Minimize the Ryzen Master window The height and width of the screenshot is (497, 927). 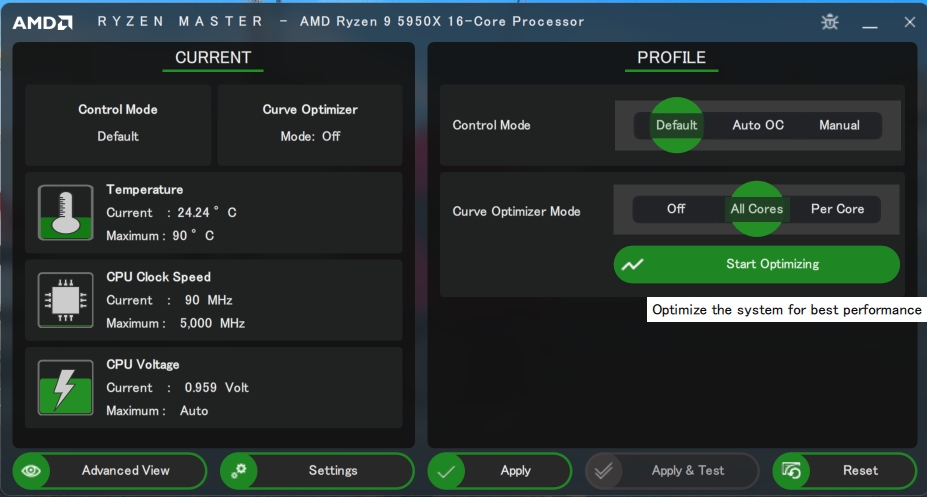tap(871, 22)
